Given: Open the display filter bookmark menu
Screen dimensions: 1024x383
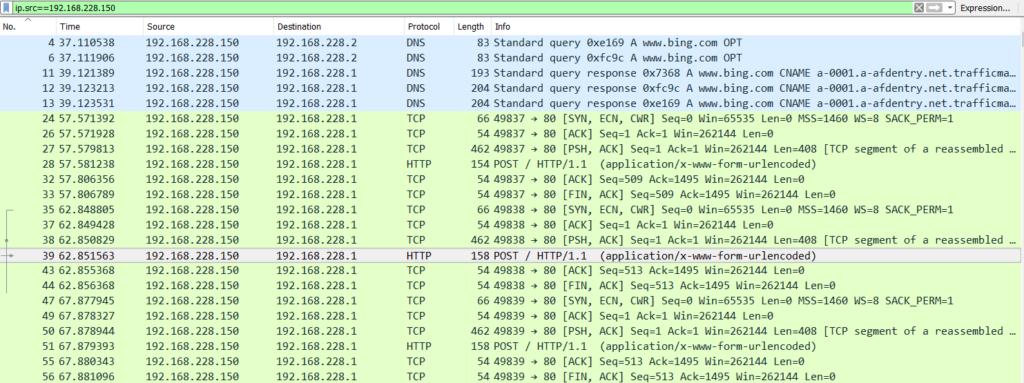Looking at the screenshot, I should click(x=7, y=8).
